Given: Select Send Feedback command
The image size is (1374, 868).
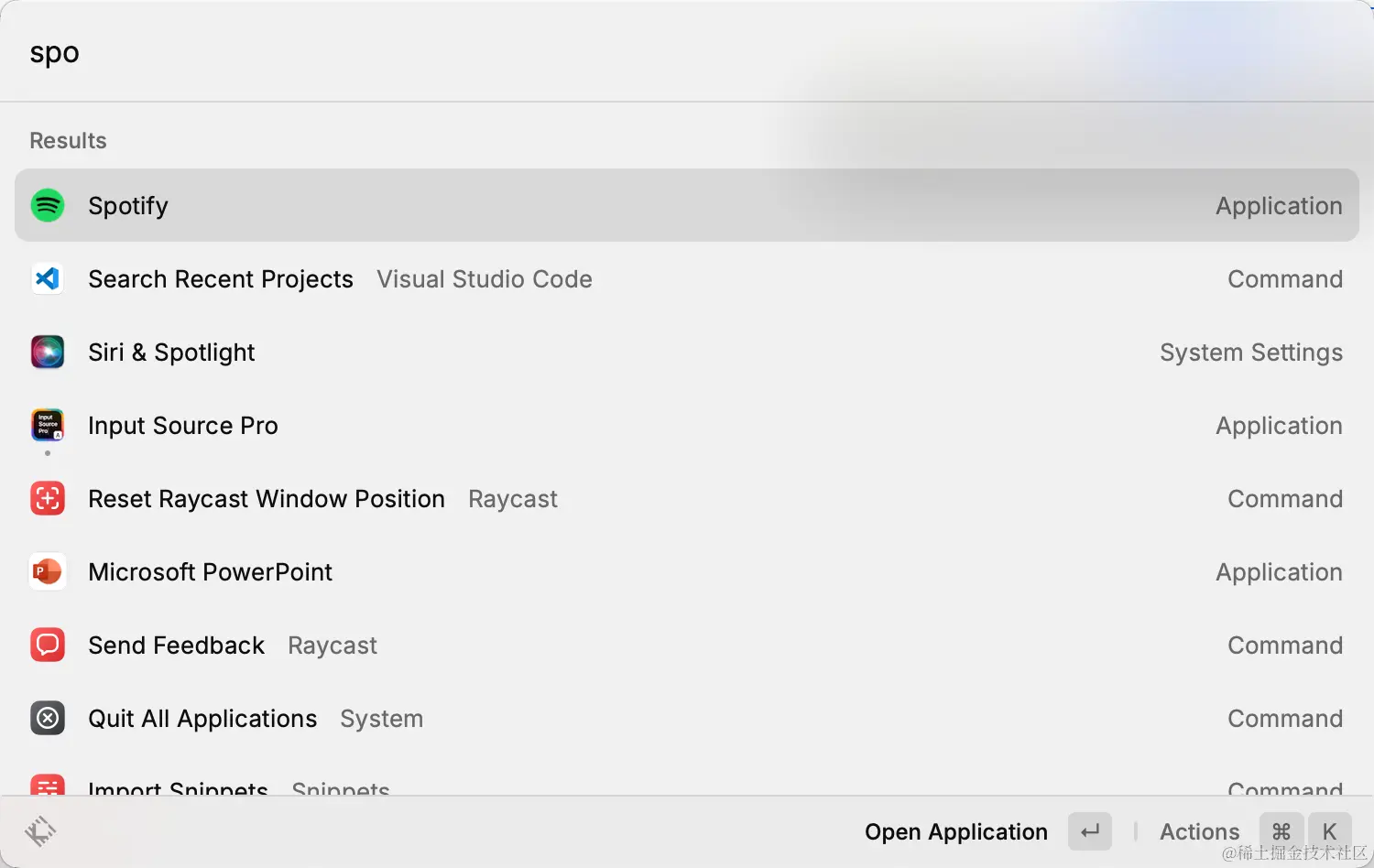Looking at the screenshot, I should (x=687, y=645).
